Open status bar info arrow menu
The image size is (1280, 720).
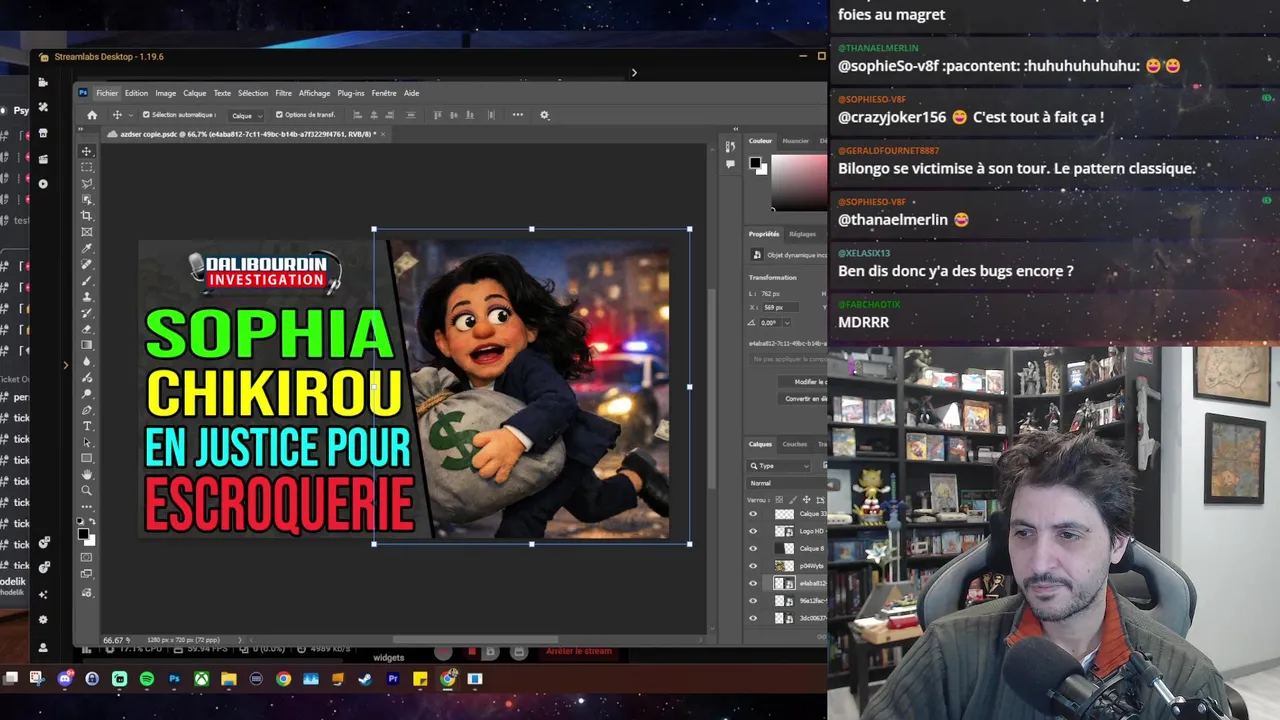click(x=240, y=640)
